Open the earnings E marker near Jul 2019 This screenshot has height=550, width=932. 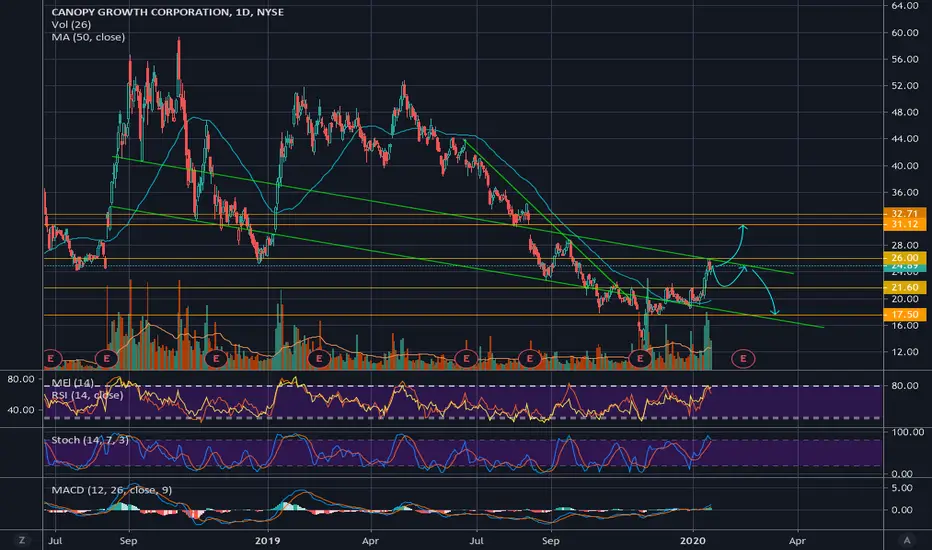coord(466,359)
